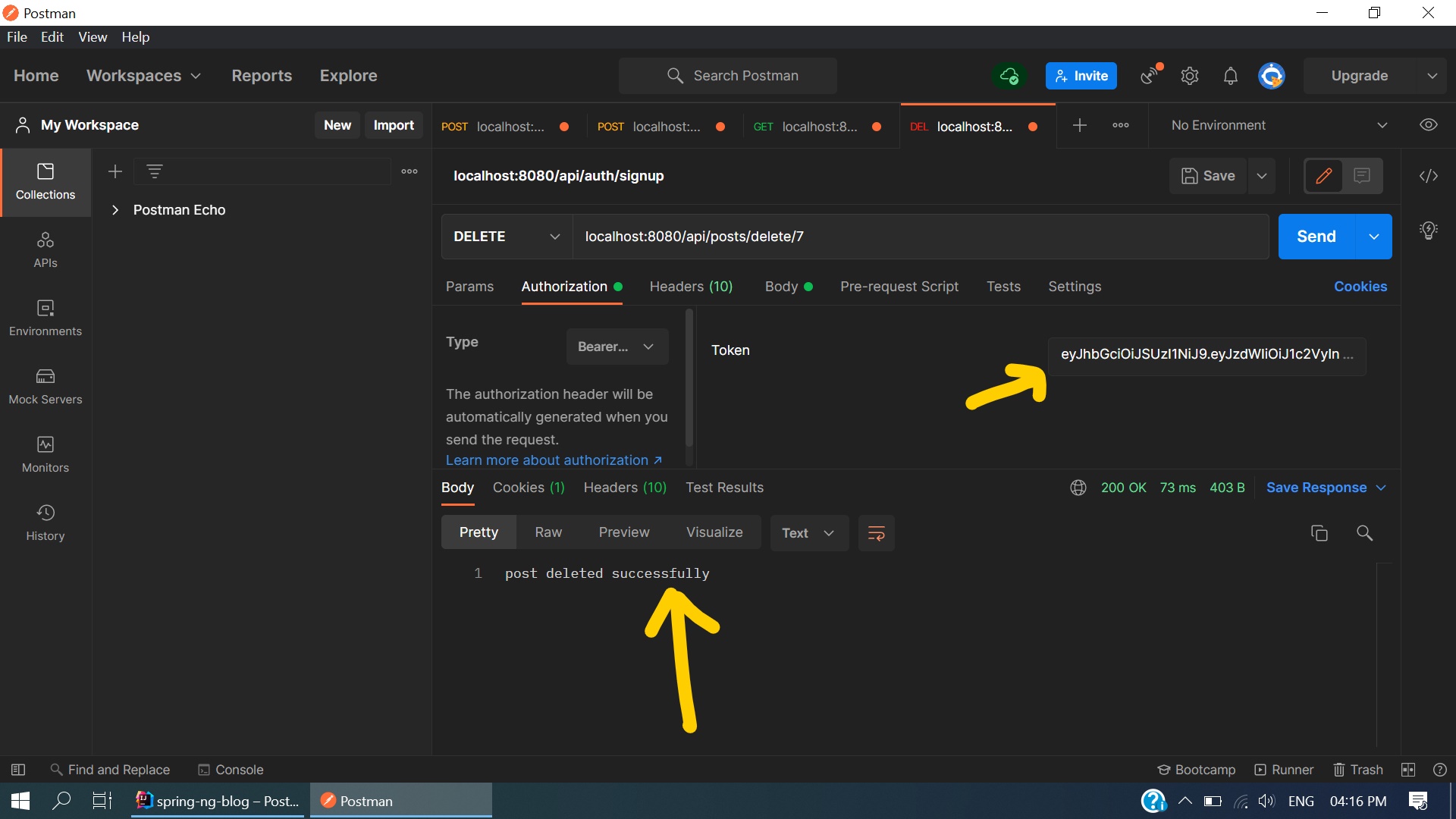Open the notifications bell
The image size is (1456, 819).
pos(1231,76)
